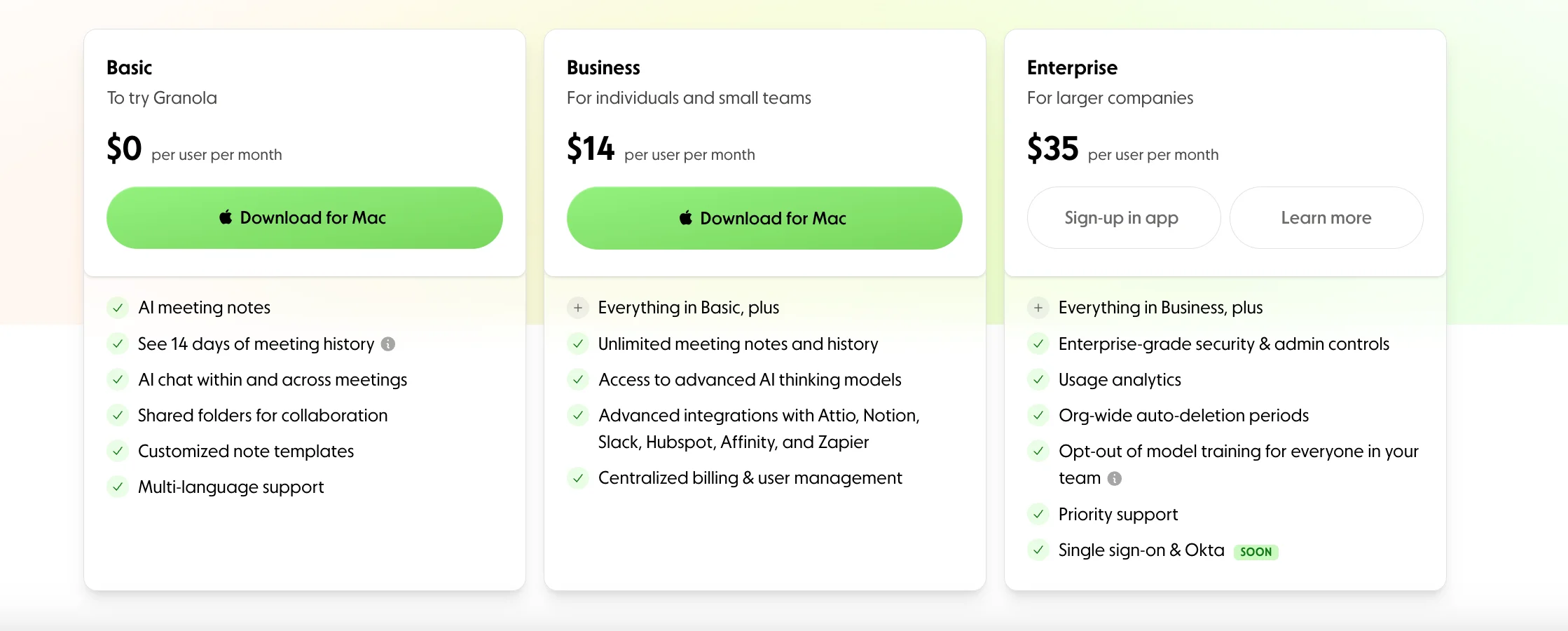Click check icon beside Customized note templates

click(x=118, y=451)
